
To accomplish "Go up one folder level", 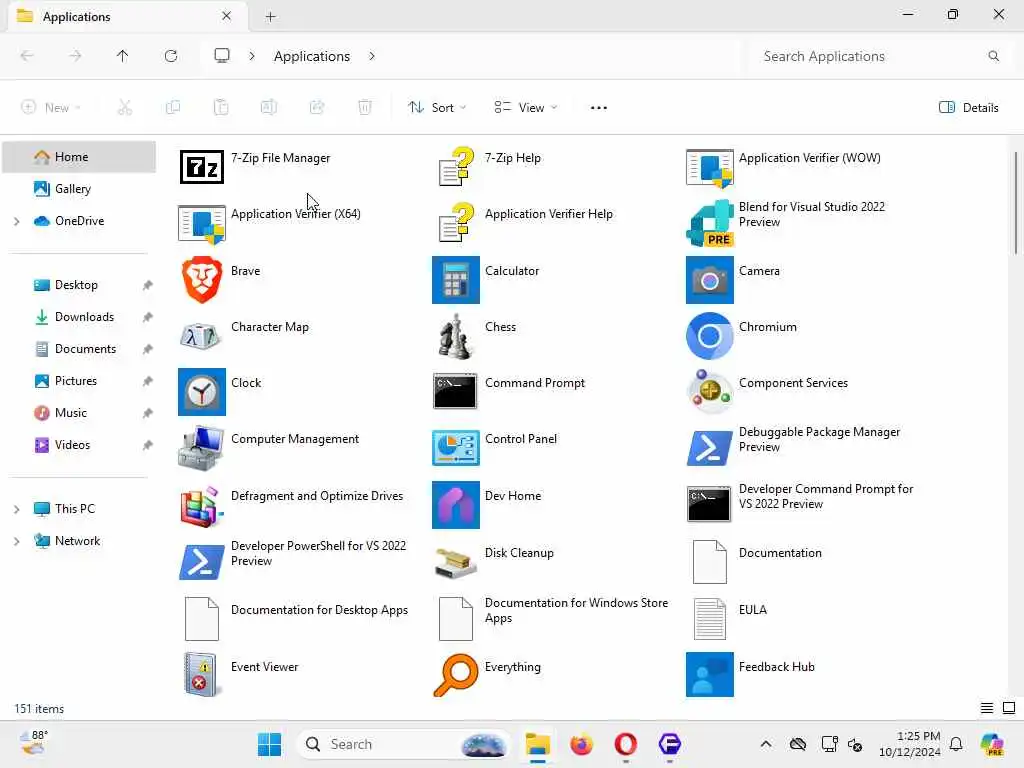I will [123, 56].
